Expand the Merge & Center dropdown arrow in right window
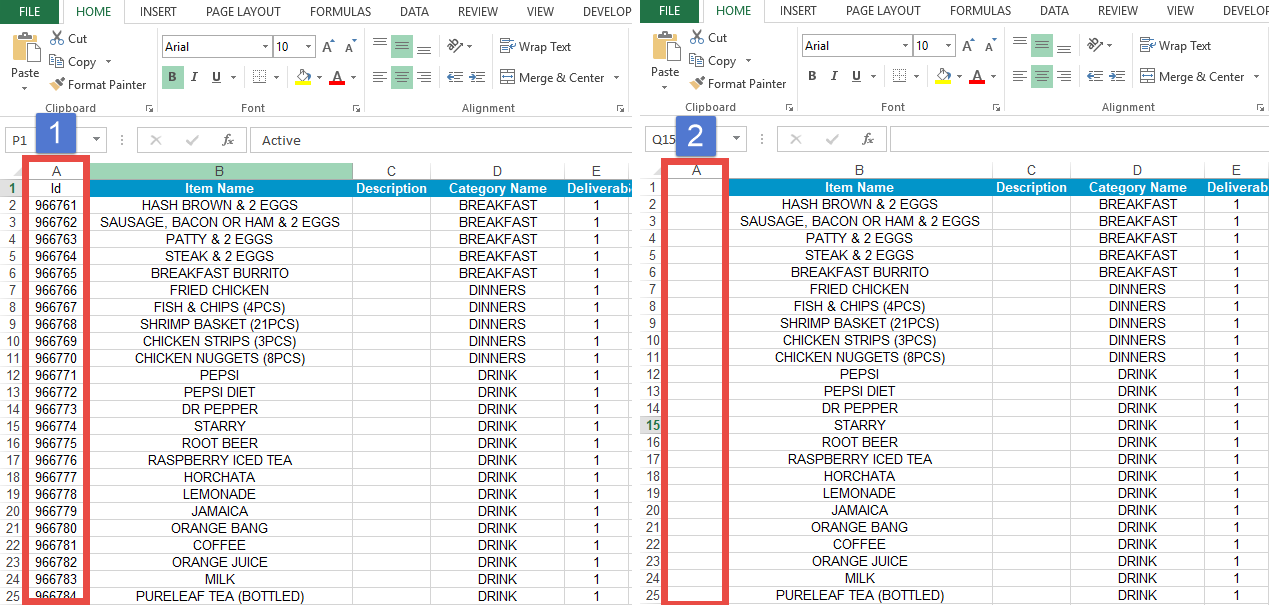The image size is (1269, 605). tap(1256, 77)
